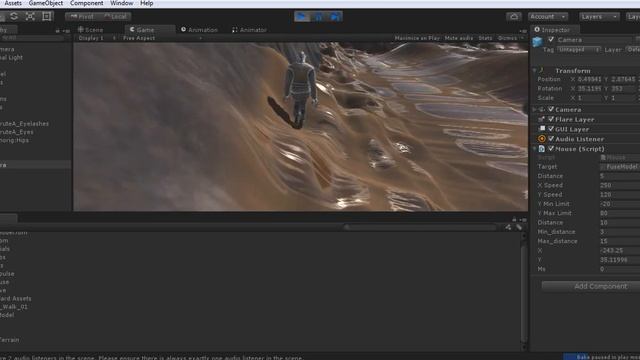Toggle the Camera game object active checkbox
This screenshot has height=360, width=640.
tap(551, 40)
